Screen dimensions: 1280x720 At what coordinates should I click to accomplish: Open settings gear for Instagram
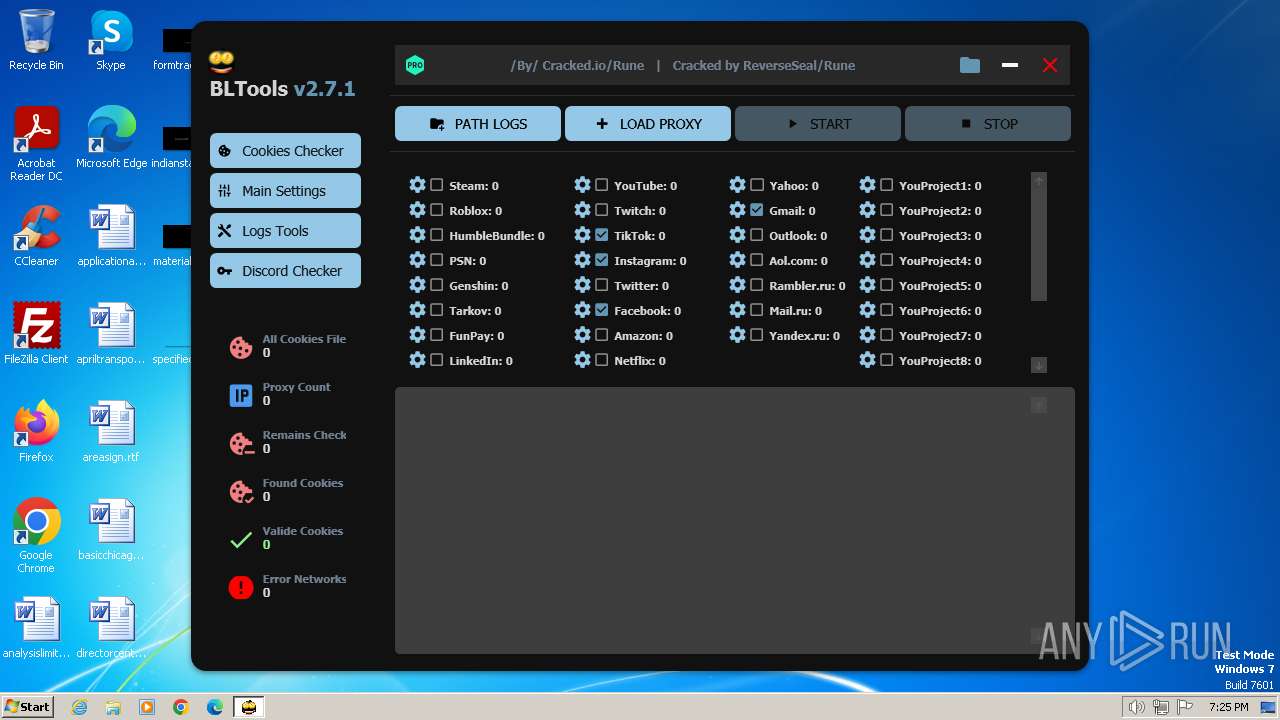click(x=583, y=260)
